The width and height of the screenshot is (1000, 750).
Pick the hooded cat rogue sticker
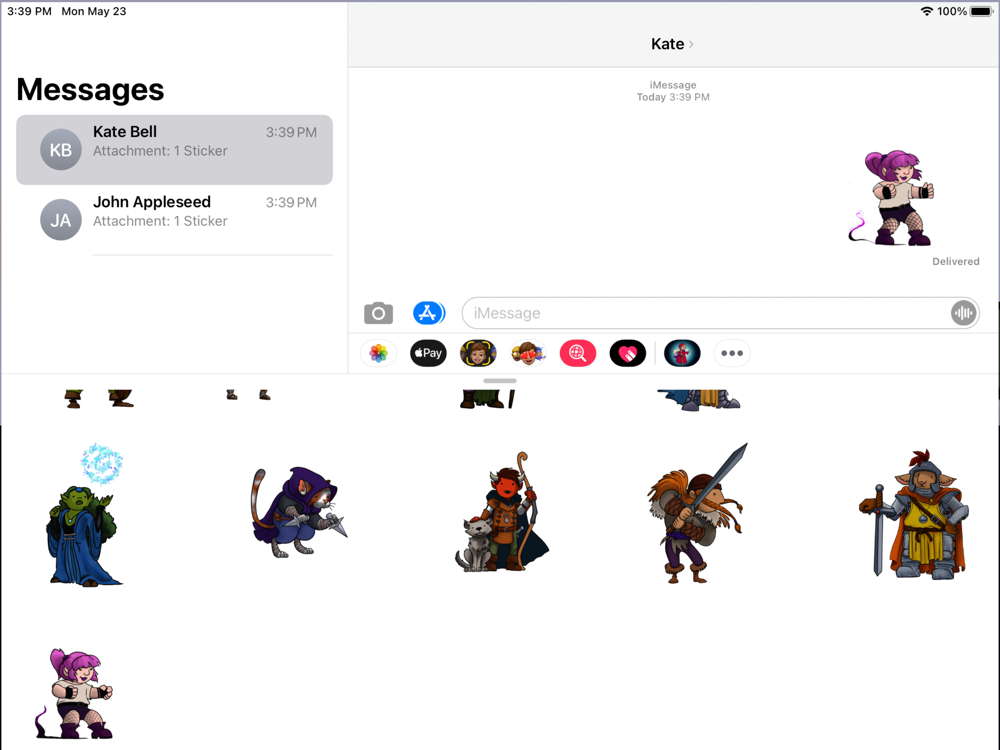(x=298, y=512)
